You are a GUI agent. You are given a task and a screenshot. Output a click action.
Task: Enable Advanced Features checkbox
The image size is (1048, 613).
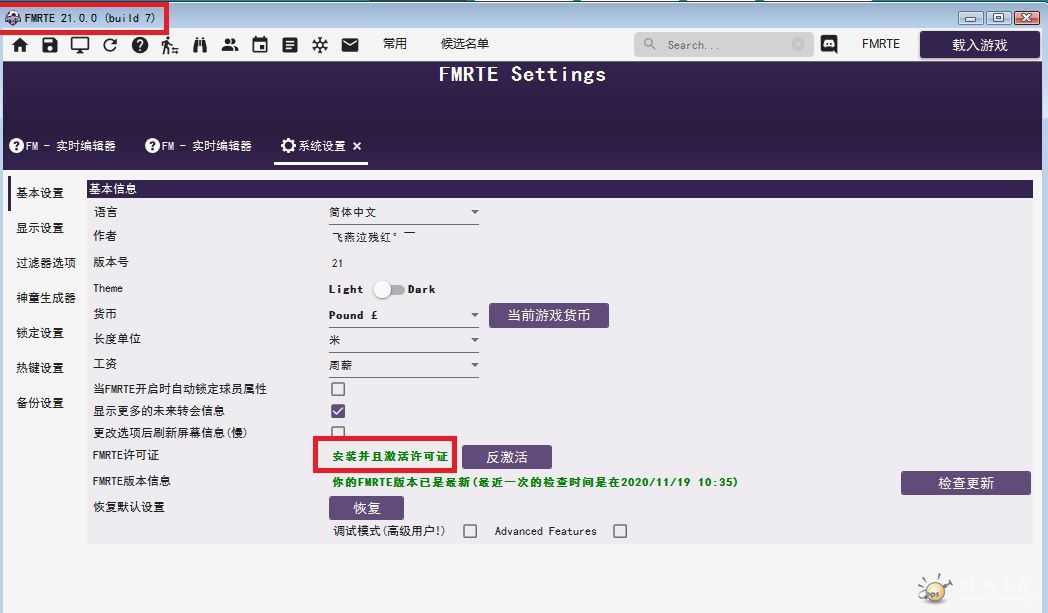pyautogui.click(x=620, y=531)
